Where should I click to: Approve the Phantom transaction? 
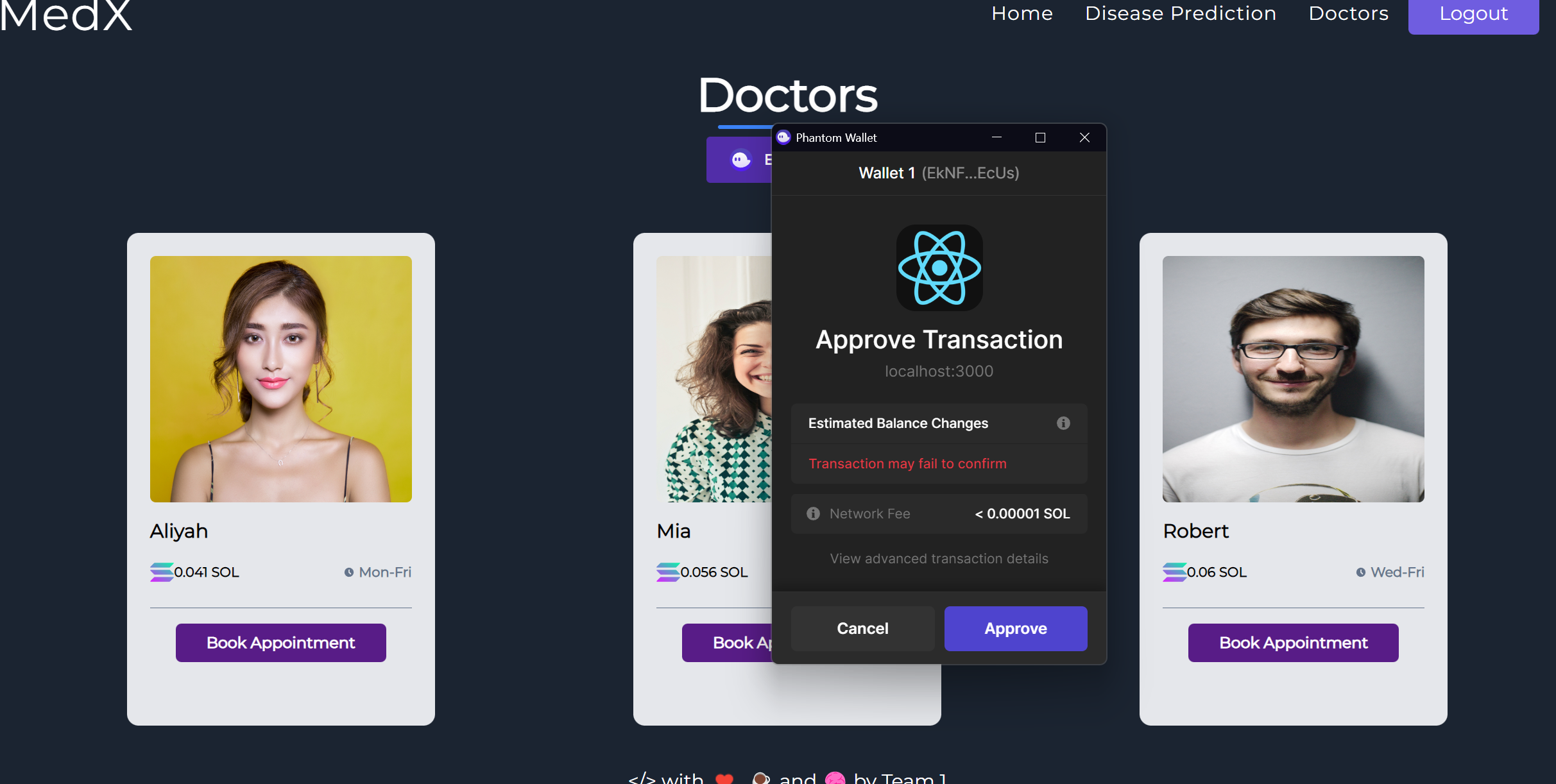(x=1015, y=628)
